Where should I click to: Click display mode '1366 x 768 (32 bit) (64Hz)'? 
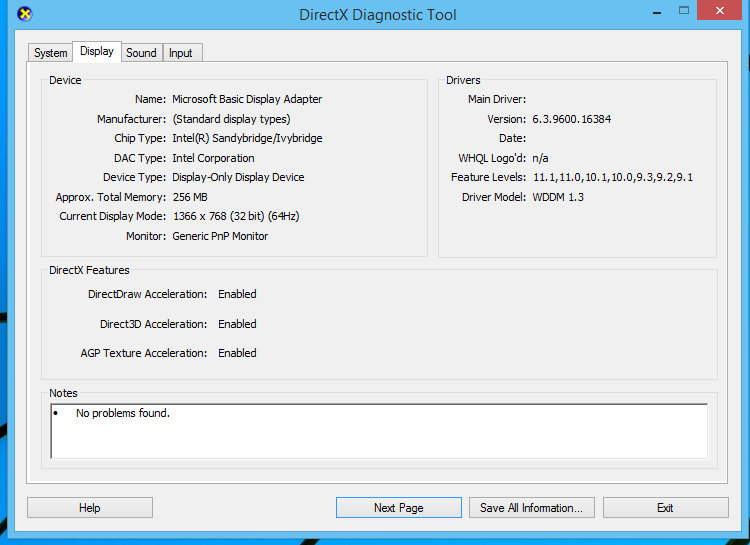236,216
